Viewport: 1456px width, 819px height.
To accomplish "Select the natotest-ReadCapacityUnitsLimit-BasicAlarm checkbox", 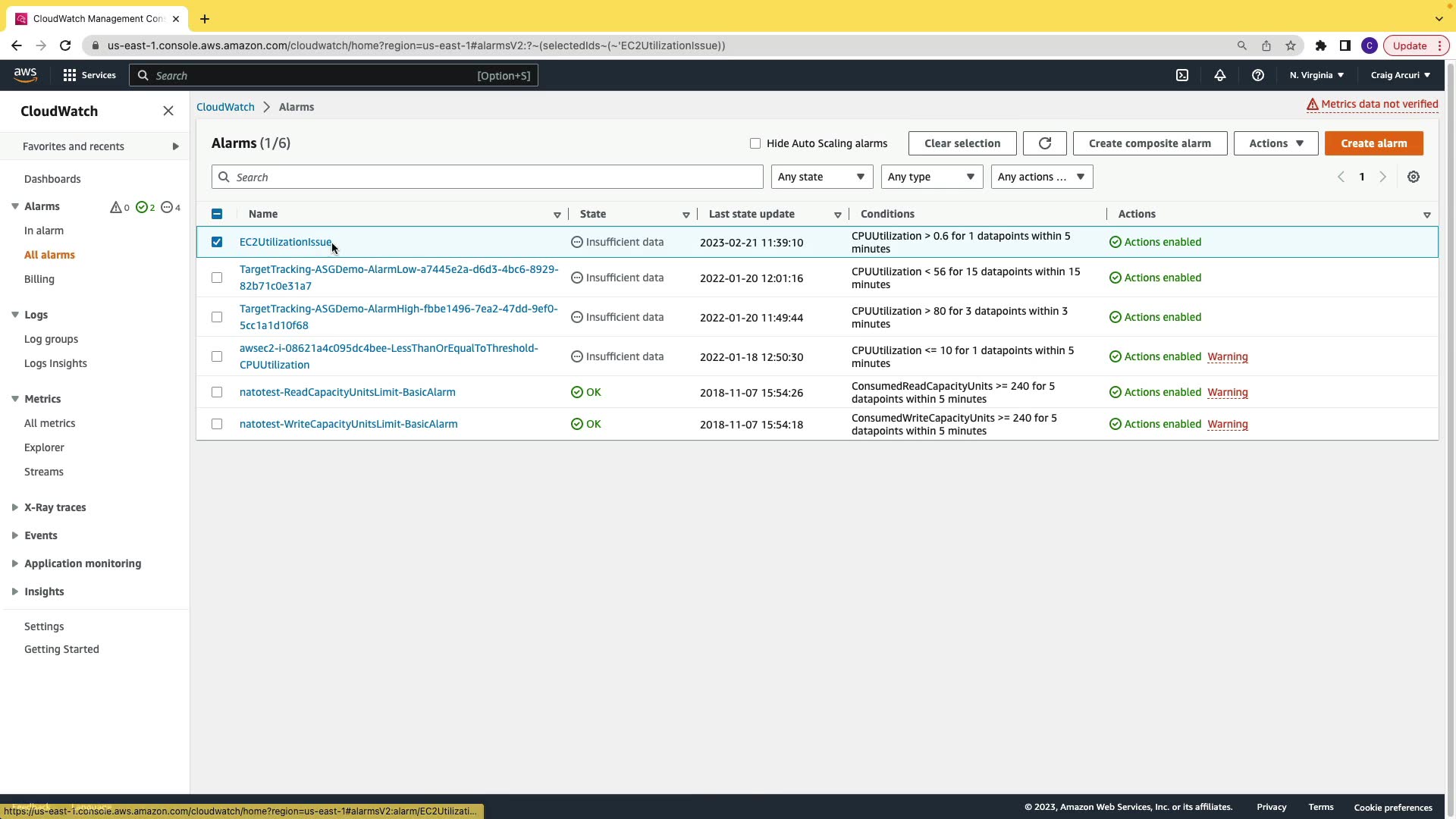I will 217,392.
